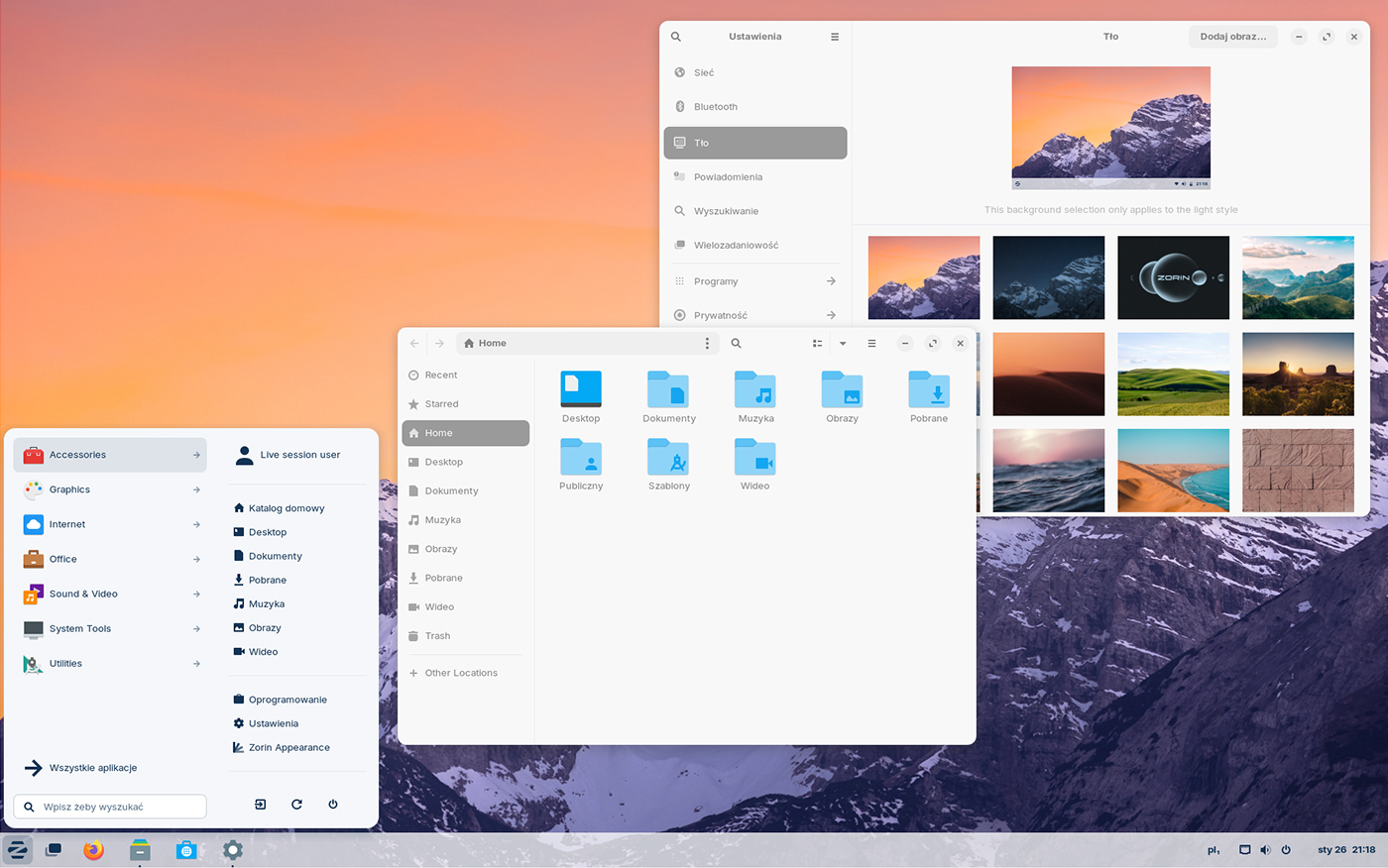Open Firefox from the taskbar
This screenshot has width=1388, height=868.
coord(93,850)
